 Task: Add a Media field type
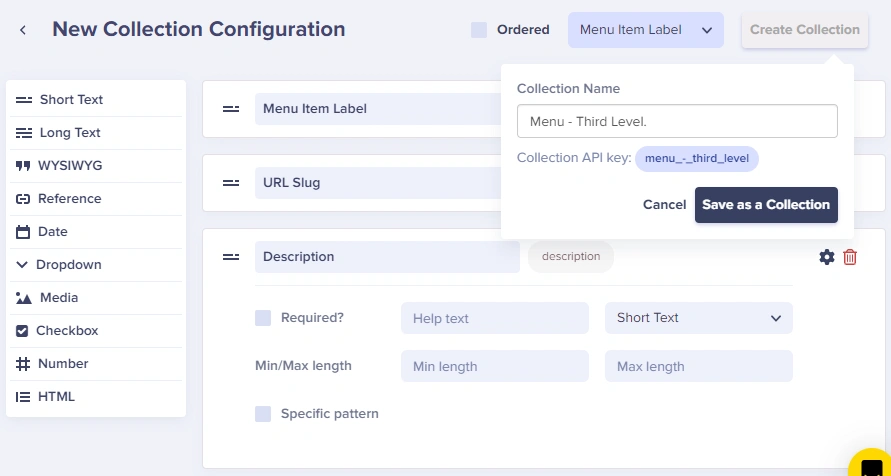(96, 298)
